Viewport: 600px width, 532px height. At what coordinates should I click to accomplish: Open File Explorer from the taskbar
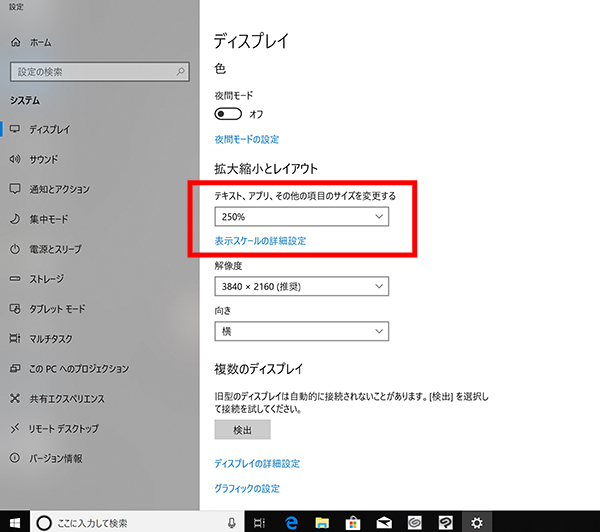tap(322, 523)
